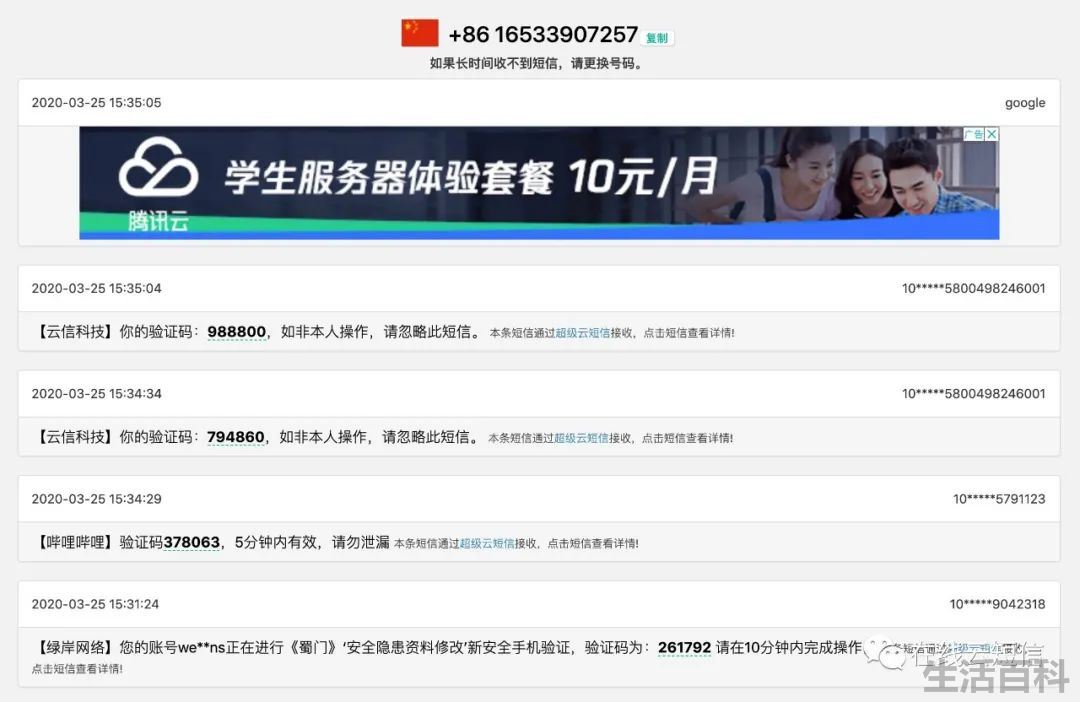
Task: Click the 如果长时间收不到短信 notice text
Action: [537, 63]
